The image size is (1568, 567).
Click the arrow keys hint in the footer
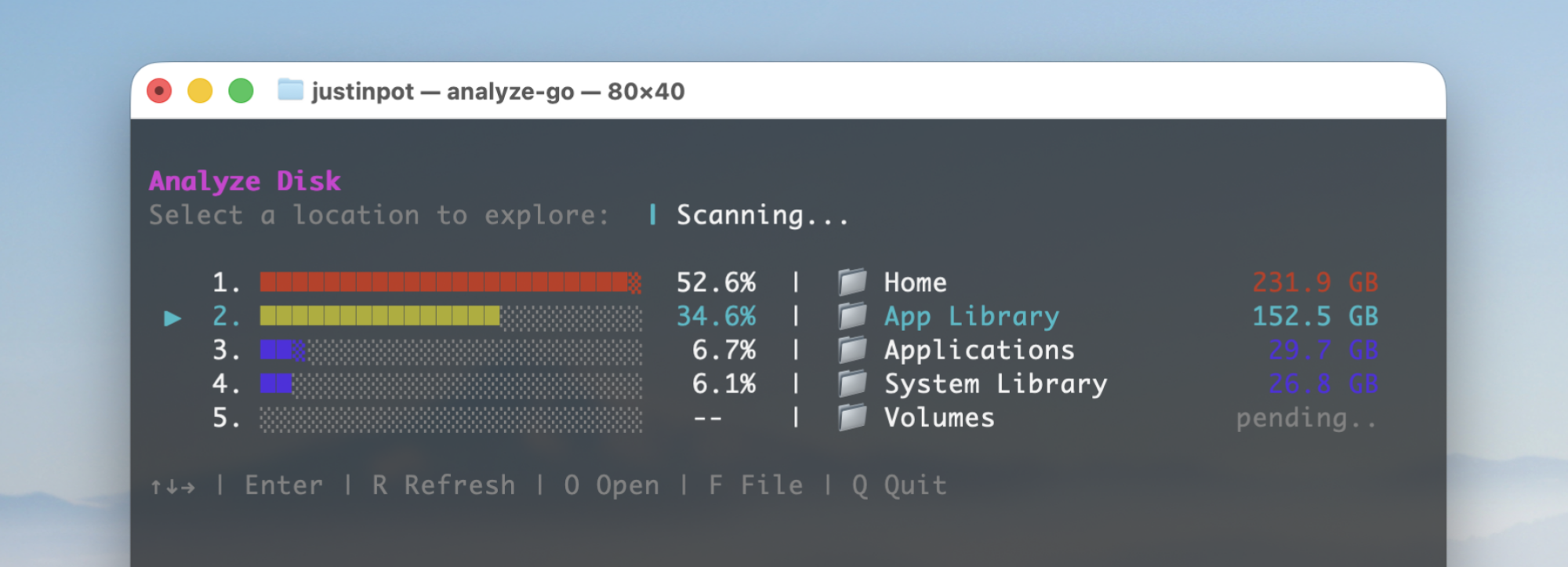click(172, 487)
